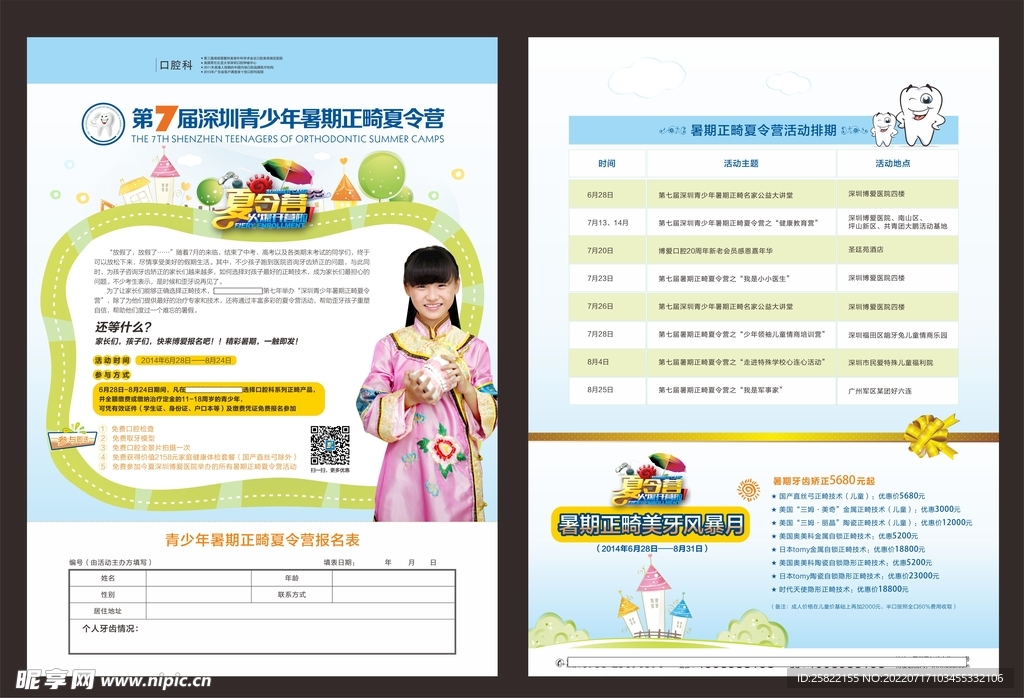Click the 暑期正畸美牙风暴月 banner

(651, 523)
